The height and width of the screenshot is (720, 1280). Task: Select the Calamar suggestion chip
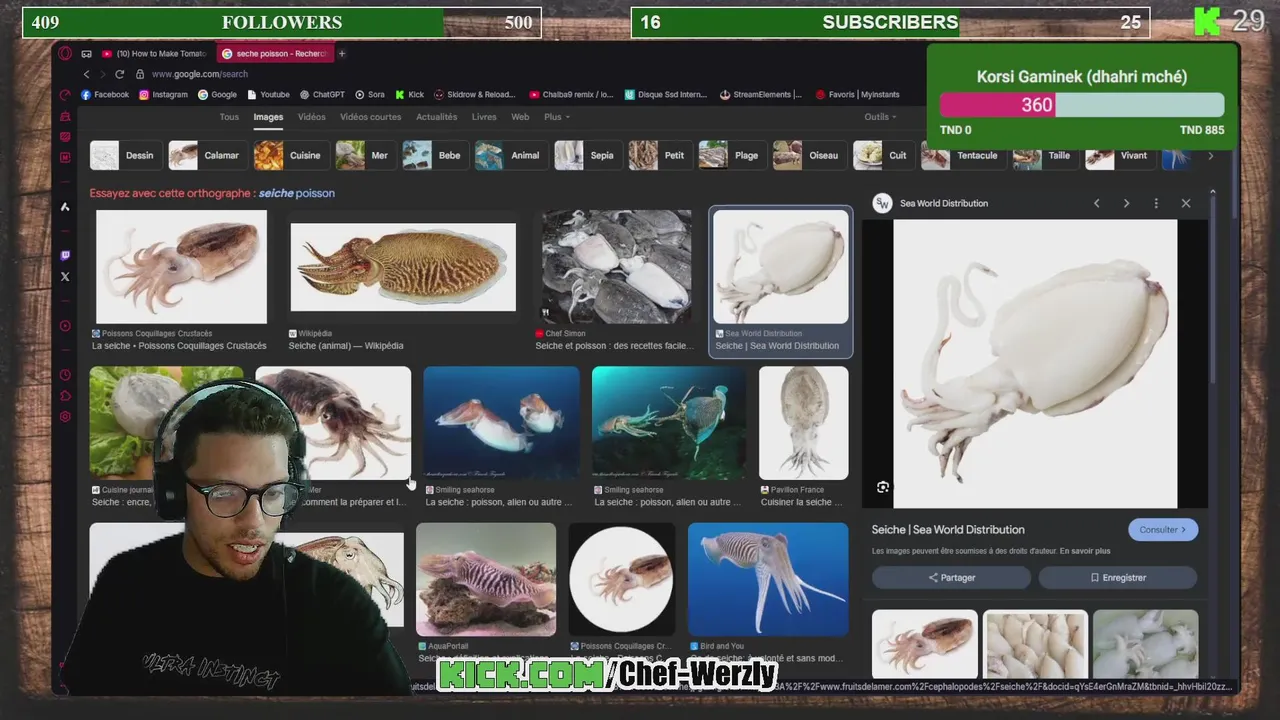pyautogui.click(x=206, y=156)
